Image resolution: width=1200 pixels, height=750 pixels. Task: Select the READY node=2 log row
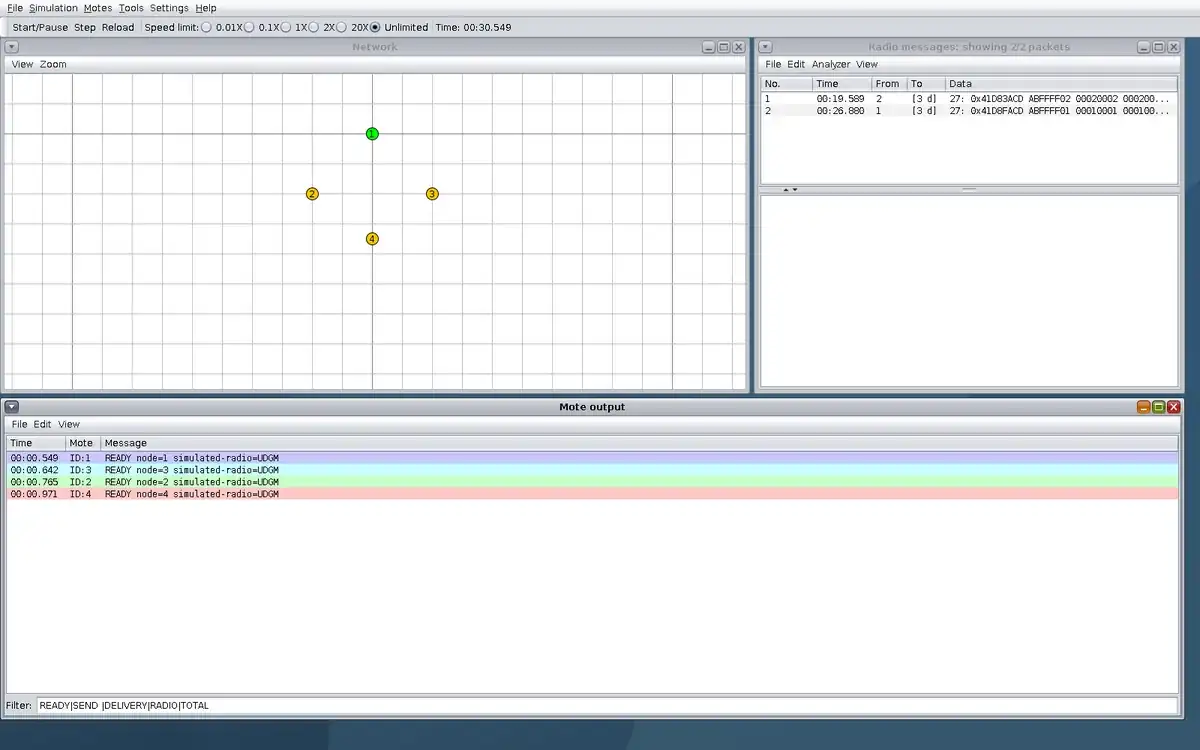coord(593,482)
